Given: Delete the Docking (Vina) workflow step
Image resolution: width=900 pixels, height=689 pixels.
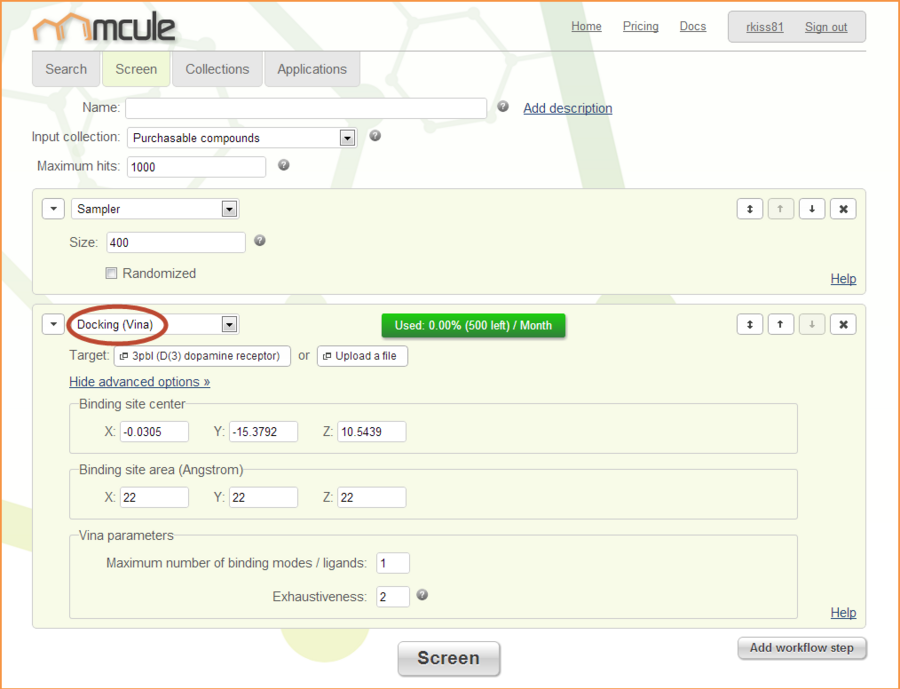Looking at the screenshot, I should (x=843, y=324).
